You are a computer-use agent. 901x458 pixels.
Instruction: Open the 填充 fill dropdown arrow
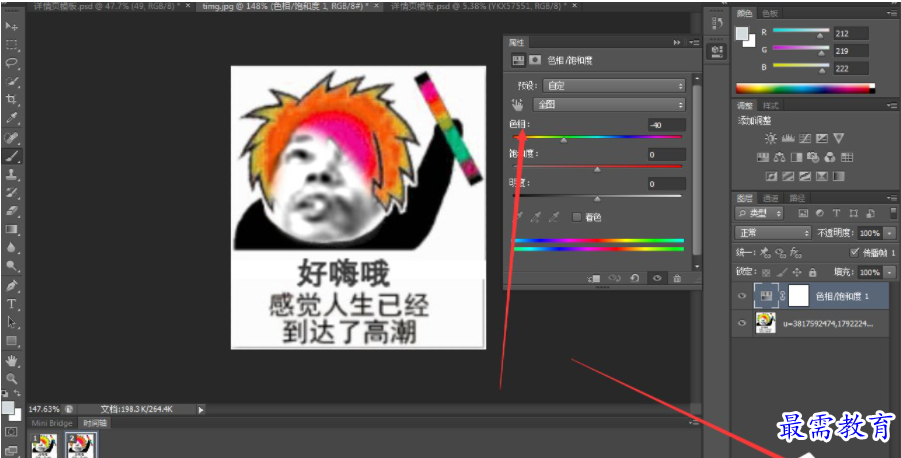click(x=890, y=272)
